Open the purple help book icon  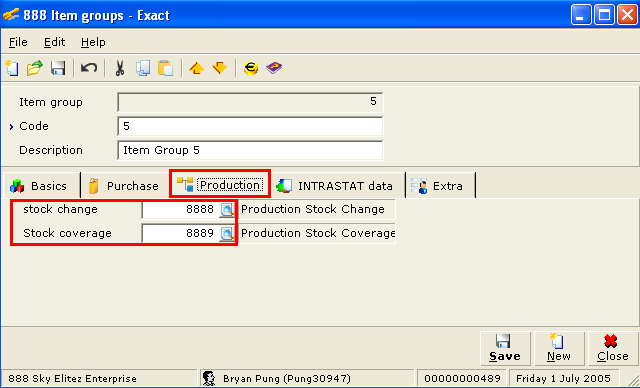pyautogui.click(x=274, y=68)
